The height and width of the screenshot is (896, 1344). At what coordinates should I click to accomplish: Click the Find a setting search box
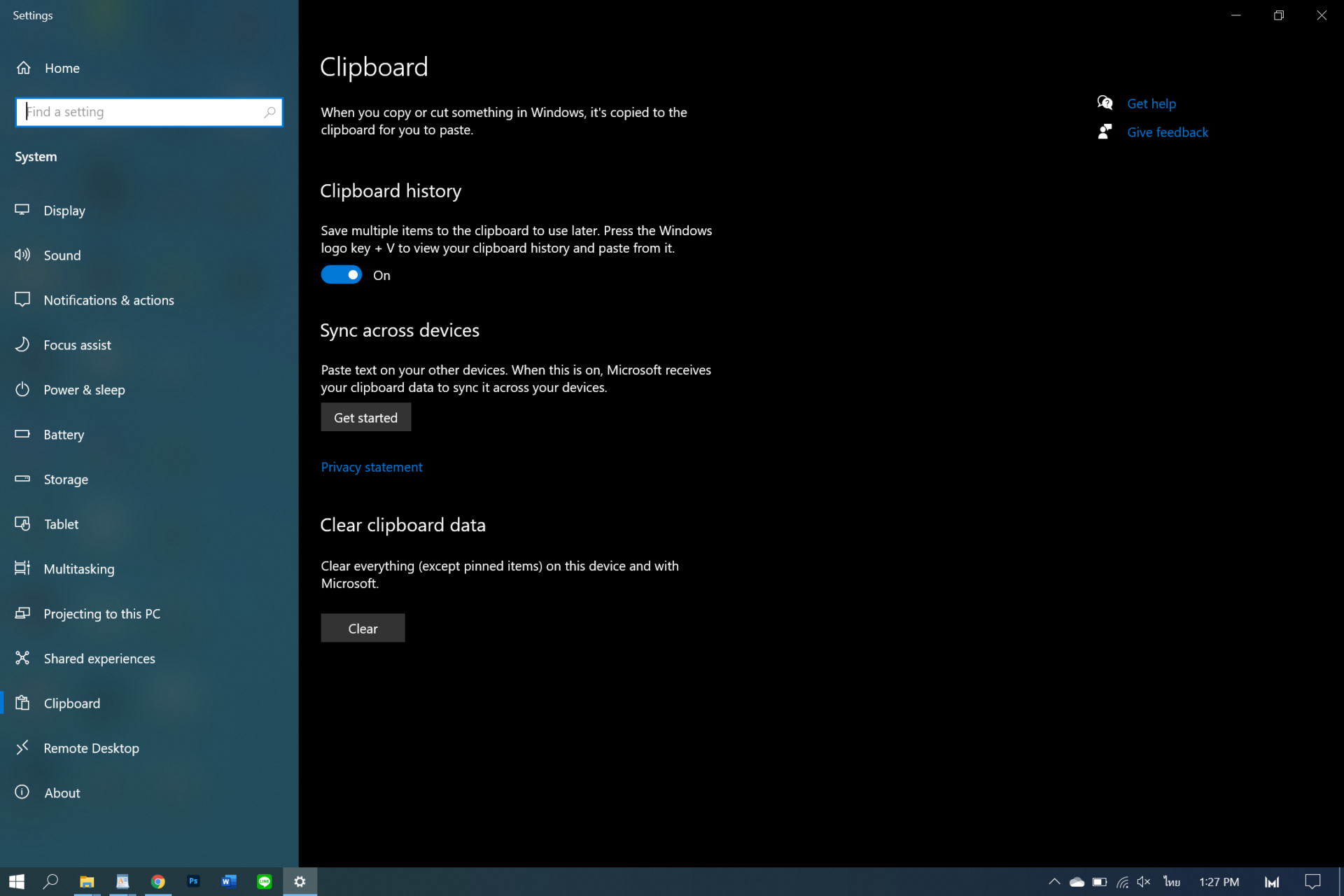[x=148, y=111]
